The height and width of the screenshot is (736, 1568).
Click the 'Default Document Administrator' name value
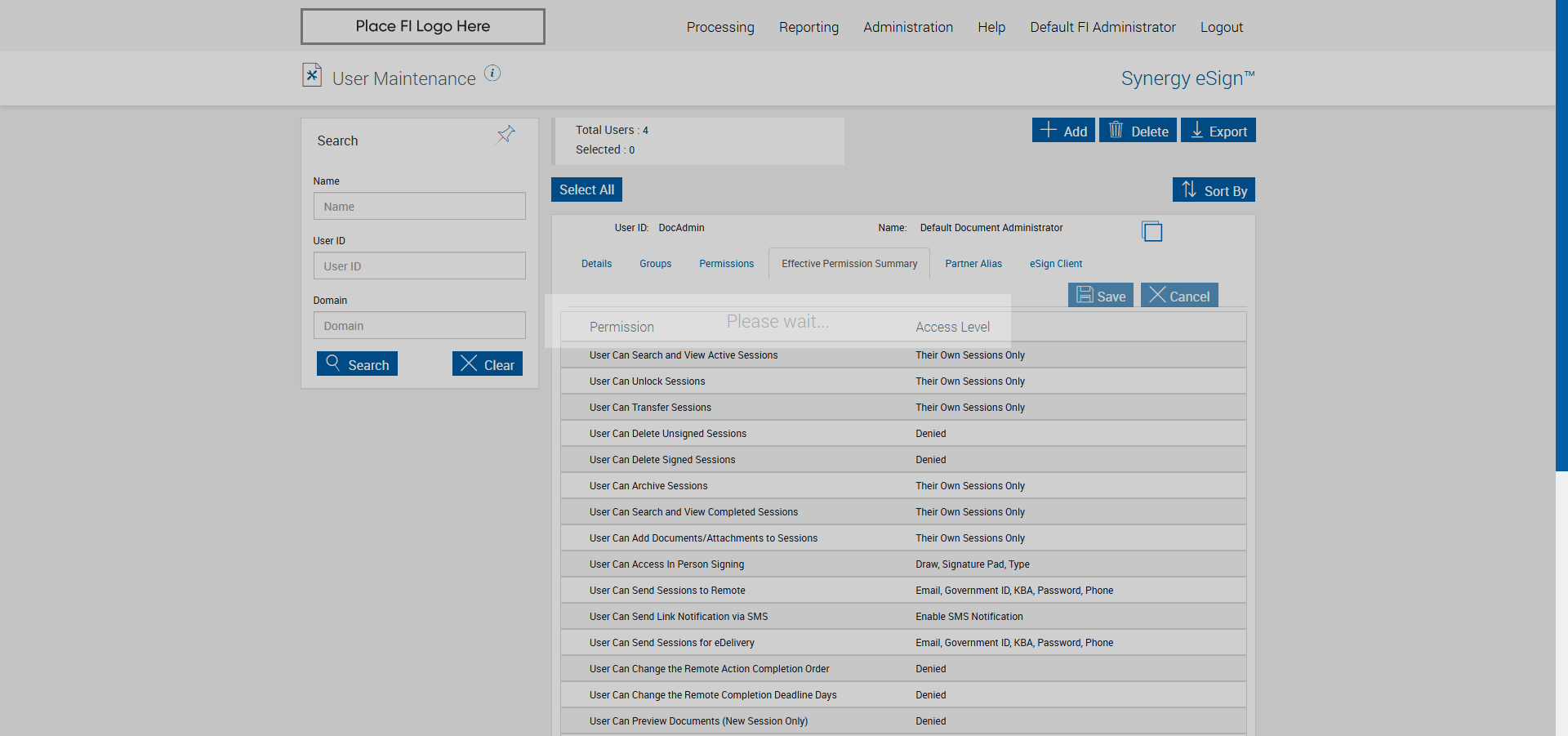(991, 228)
